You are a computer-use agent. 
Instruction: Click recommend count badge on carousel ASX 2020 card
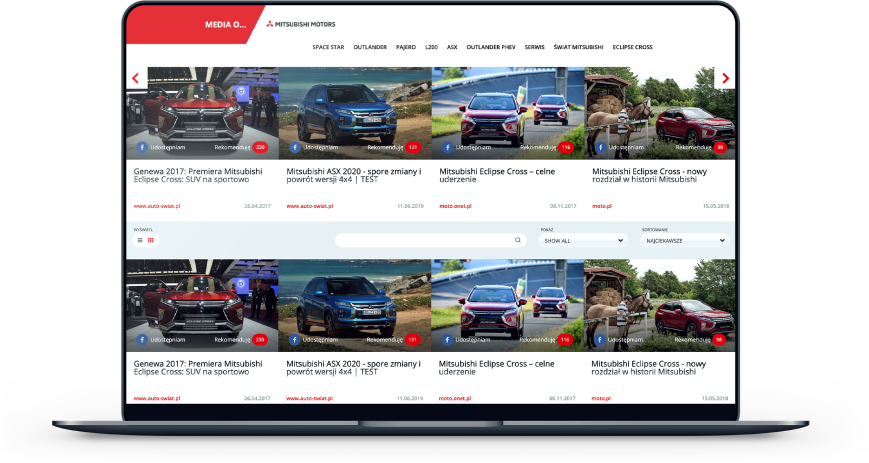pos(413,147)
